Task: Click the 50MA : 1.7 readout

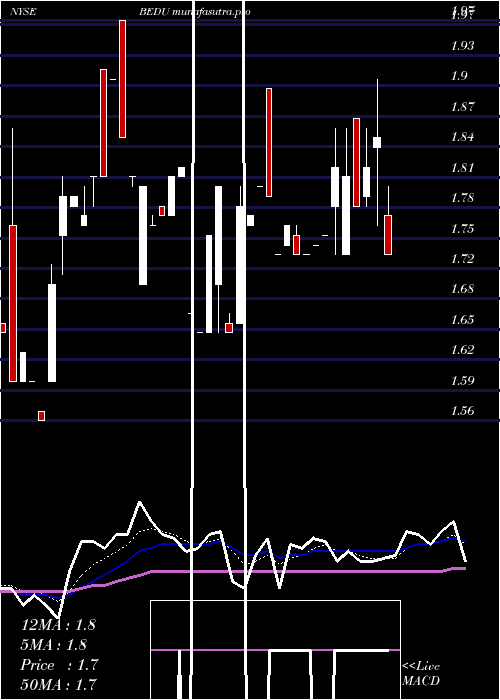Action: coord(58,684)
